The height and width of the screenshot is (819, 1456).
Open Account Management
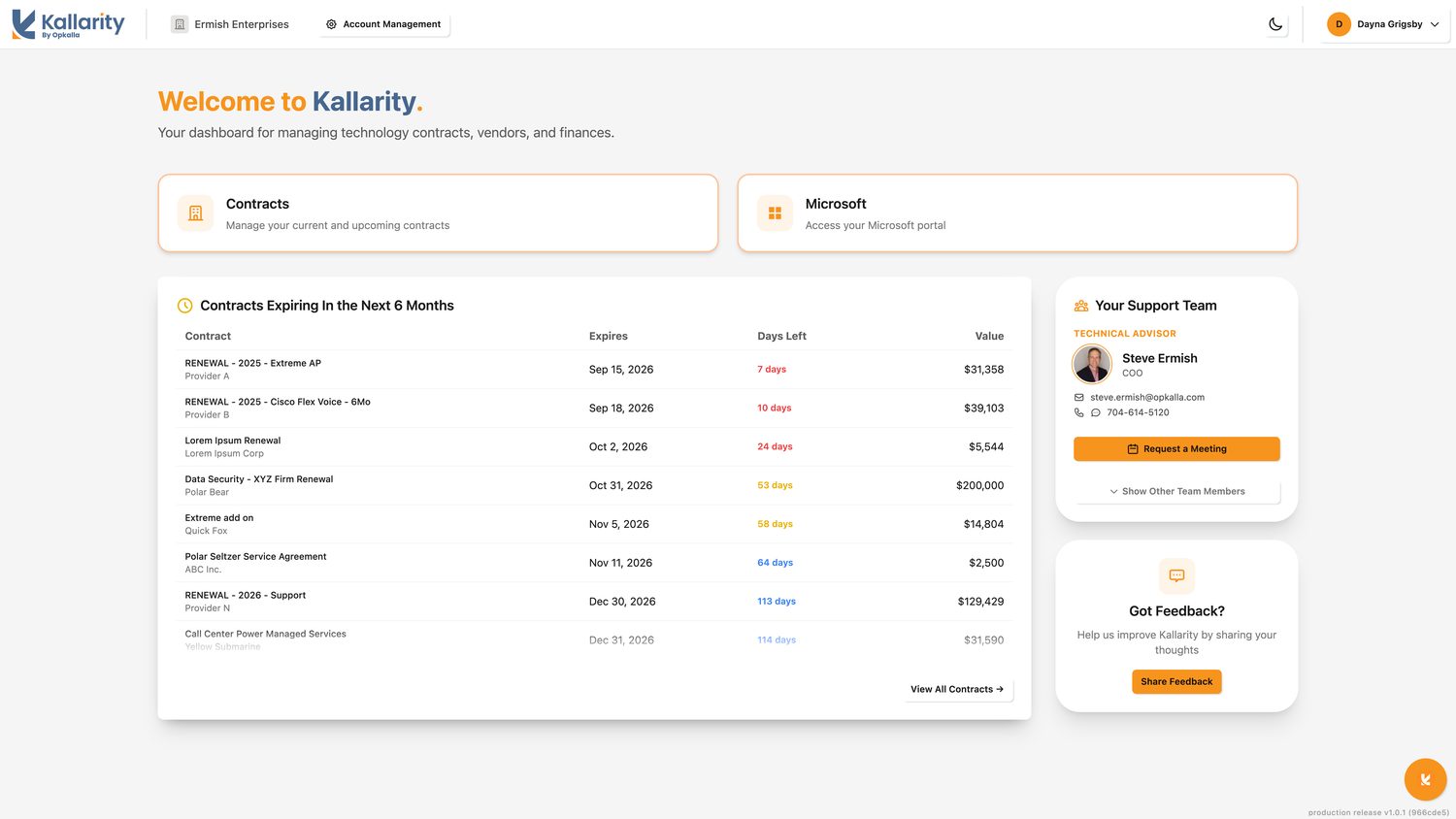383,24
